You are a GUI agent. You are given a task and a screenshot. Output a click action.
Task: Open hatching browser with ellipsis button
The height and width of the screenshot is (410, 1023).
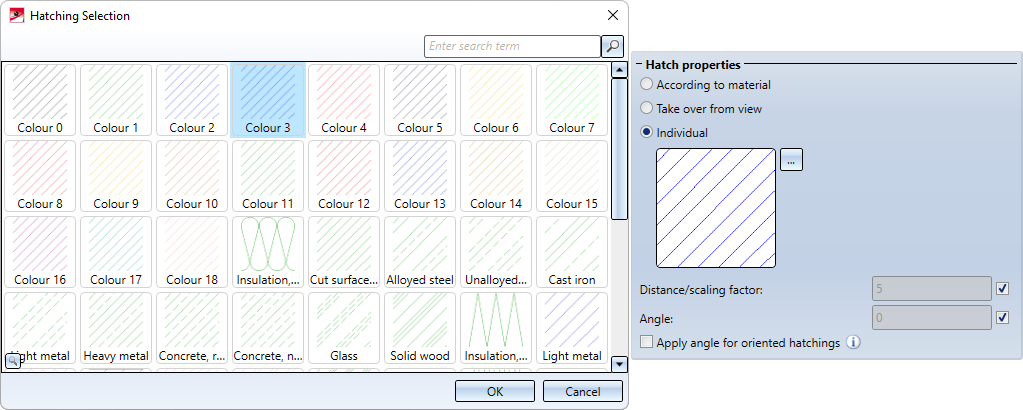coord(791,159)
